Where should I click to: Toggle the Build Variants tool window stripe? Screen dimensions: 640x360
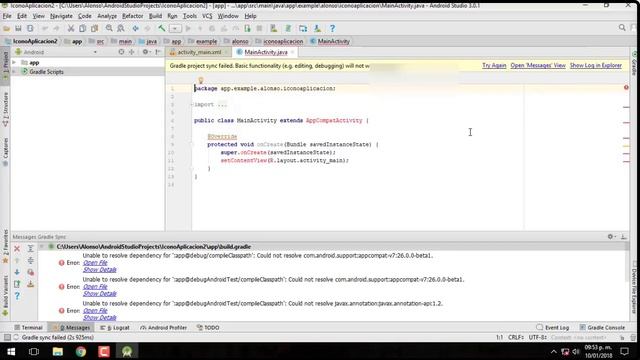pyautogui.click(x=5, y=296)
